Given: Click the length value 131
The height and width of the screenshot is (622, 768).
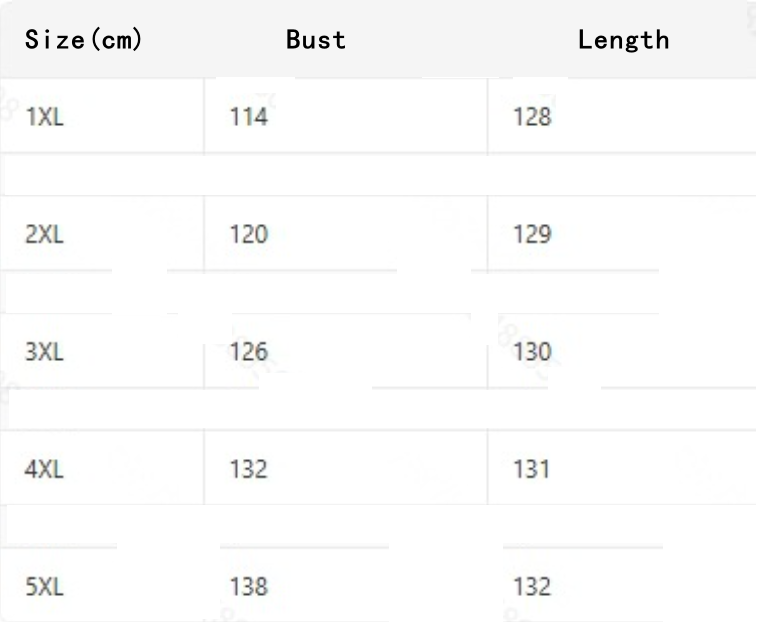Looking at the screenshot, I should coord(531,469).
